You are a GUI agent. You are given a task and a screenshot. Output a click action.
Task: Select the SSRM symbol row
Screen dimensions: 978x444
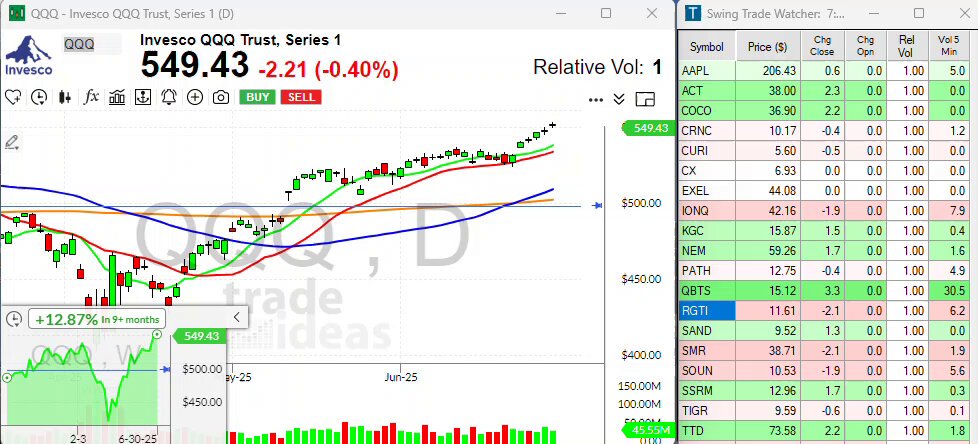tap(825, 390)
